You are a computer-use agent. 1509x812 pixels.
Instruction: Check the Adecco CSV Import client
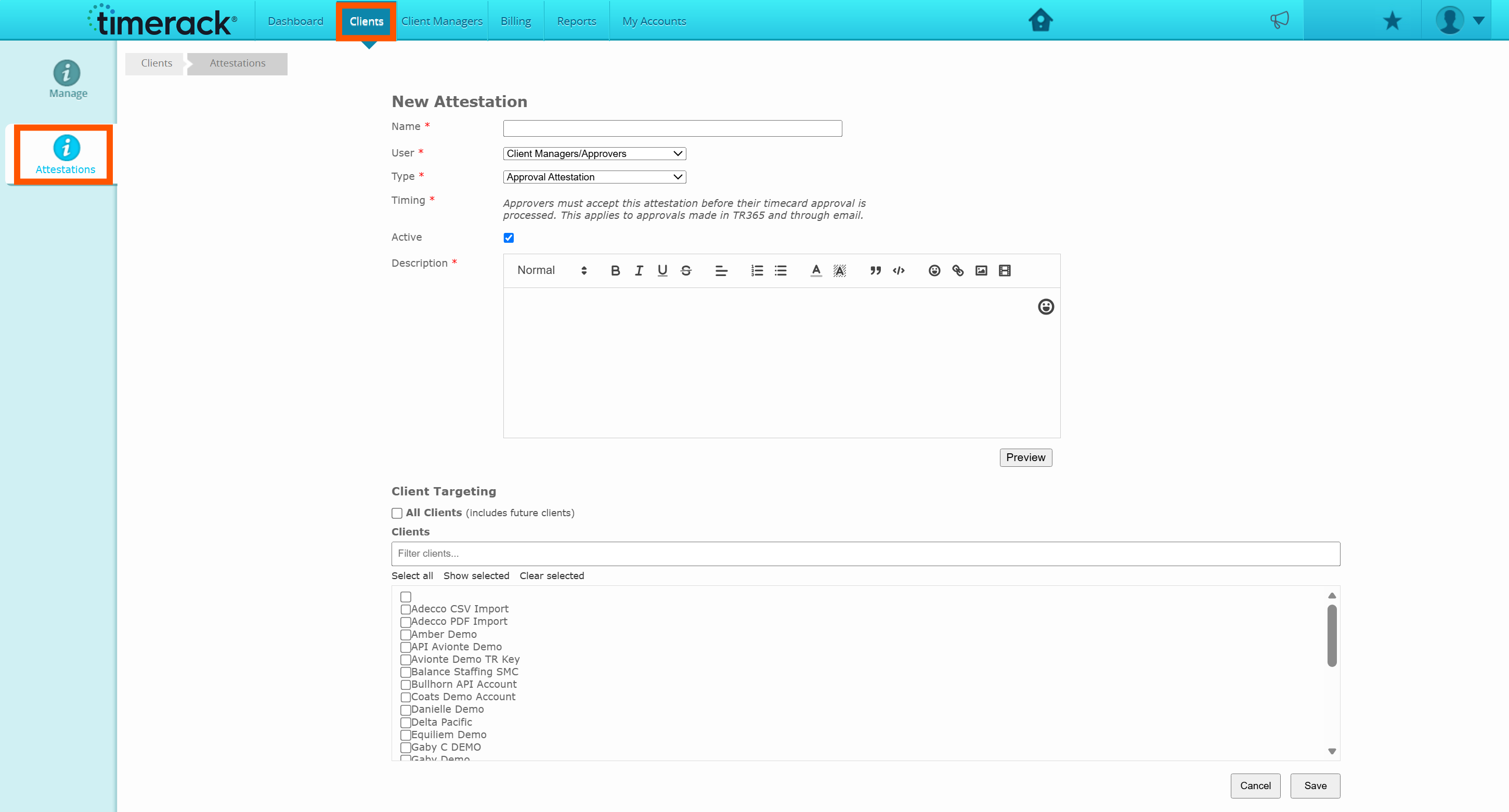click(406, 609)
